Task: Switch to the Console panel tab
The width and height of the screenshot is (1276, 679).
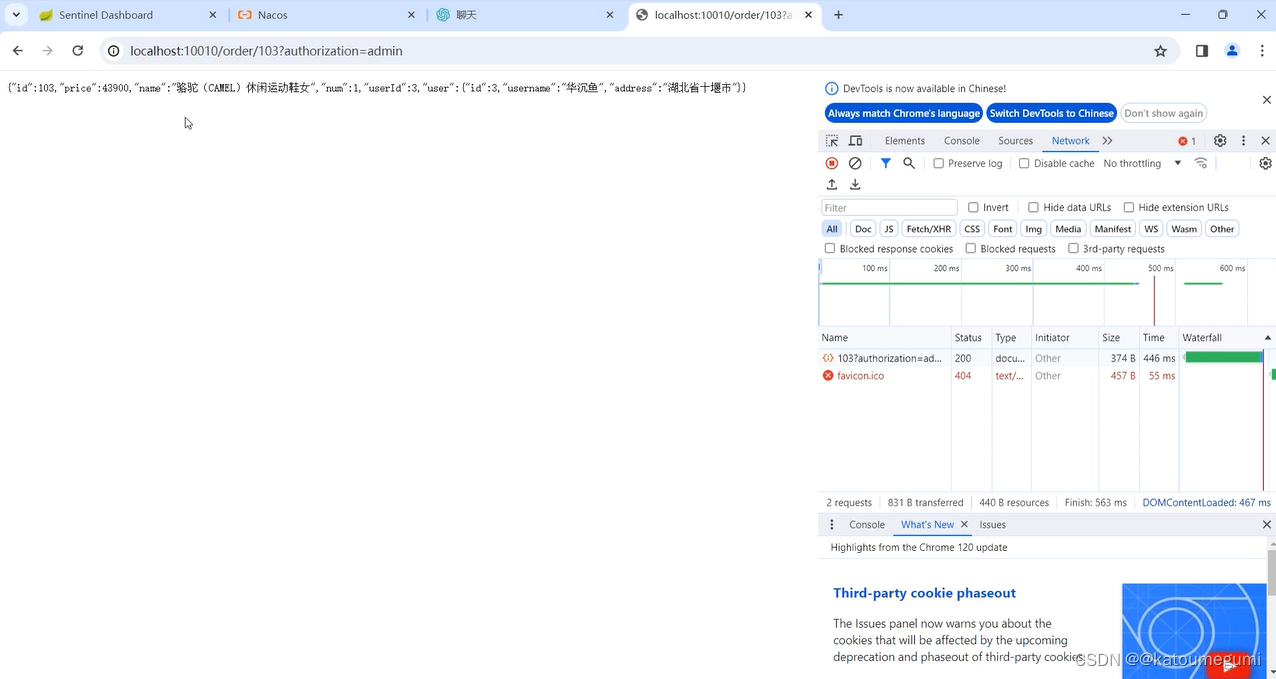Action: pyautogui.click(x=962, y=141)
